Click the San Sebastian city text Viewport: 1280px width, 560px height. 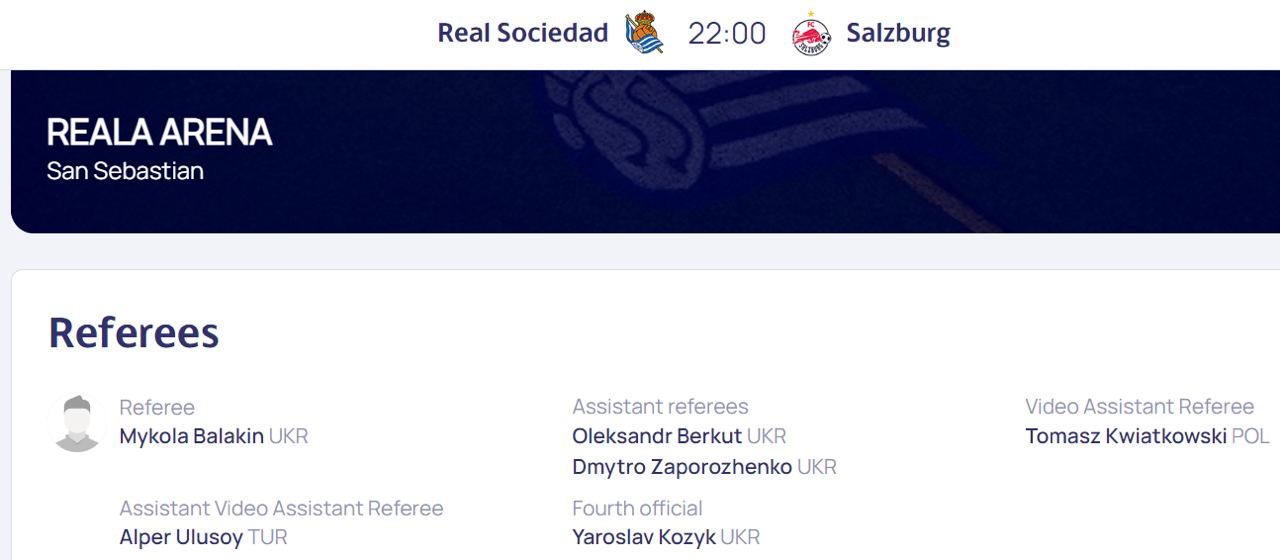click(x=125, y=171)
